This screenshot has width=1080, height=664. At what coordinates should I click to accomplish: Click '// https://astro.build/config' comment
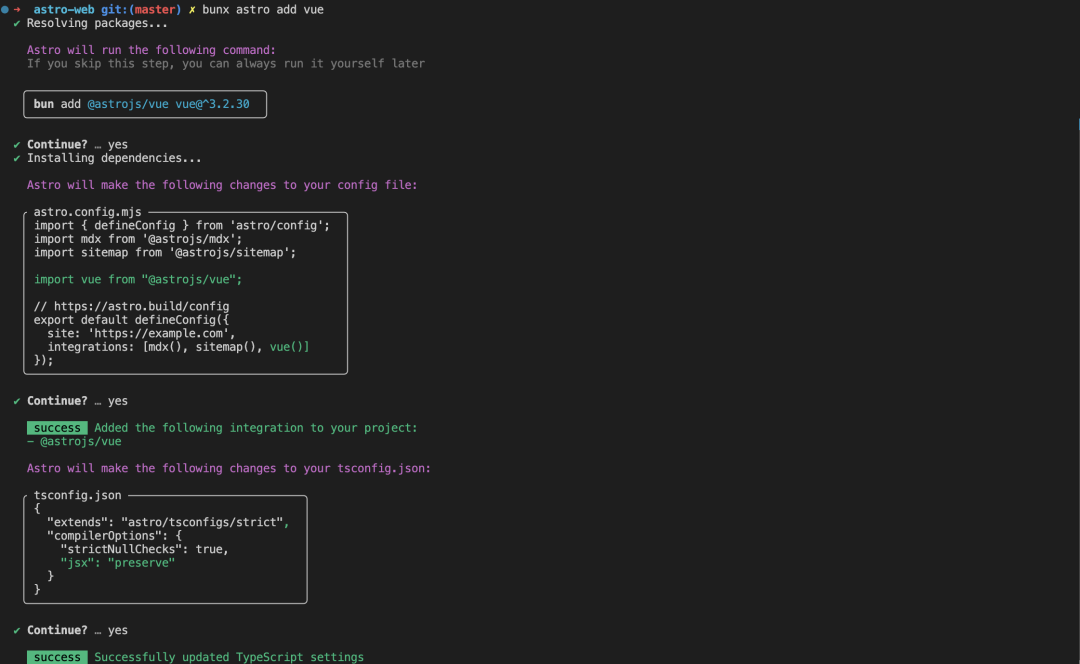click(x=132, y=307)
